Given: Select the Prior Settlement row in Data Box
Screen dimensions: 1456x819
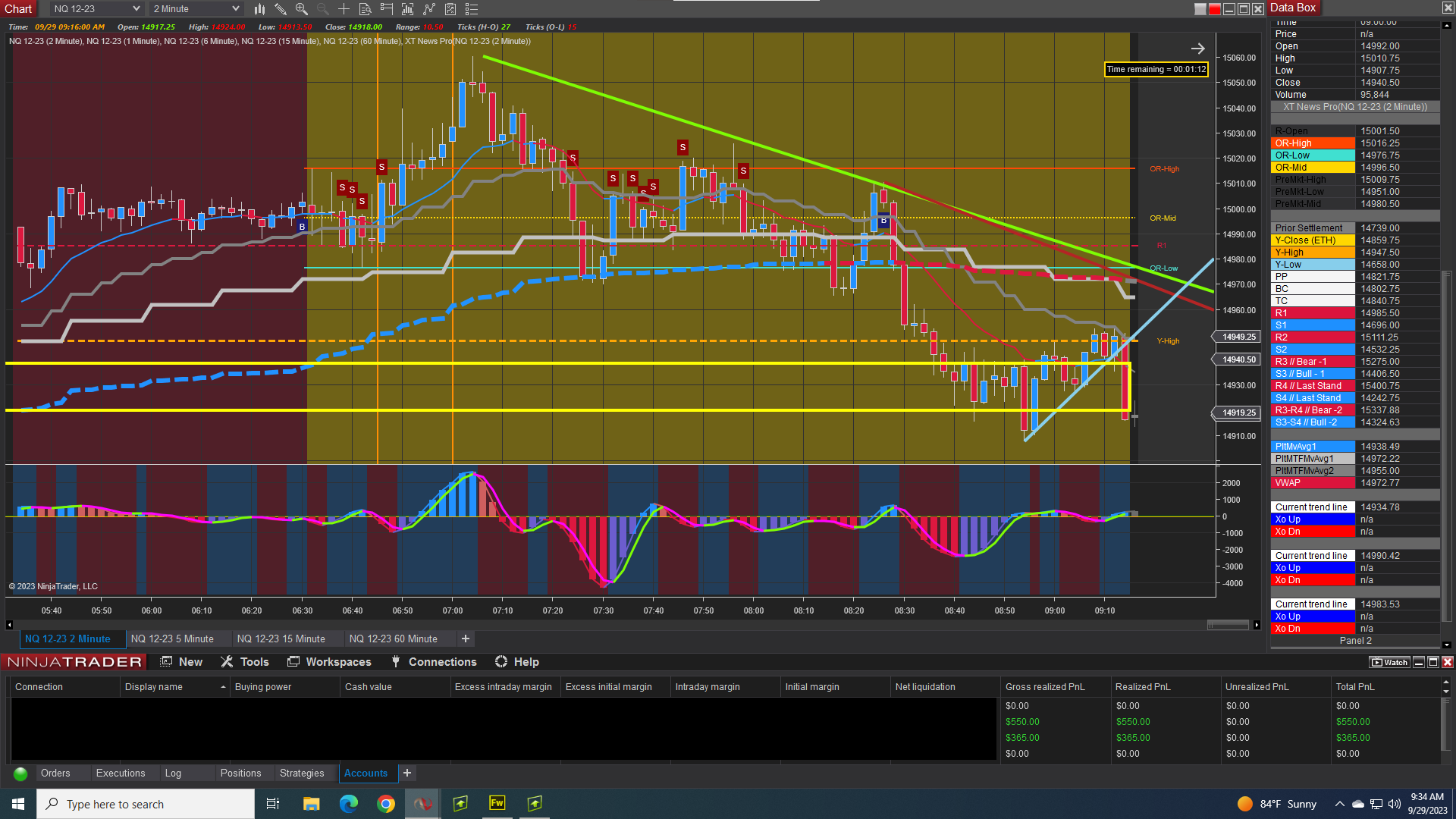Looking at the screenshot, I should click(1355, 228).
